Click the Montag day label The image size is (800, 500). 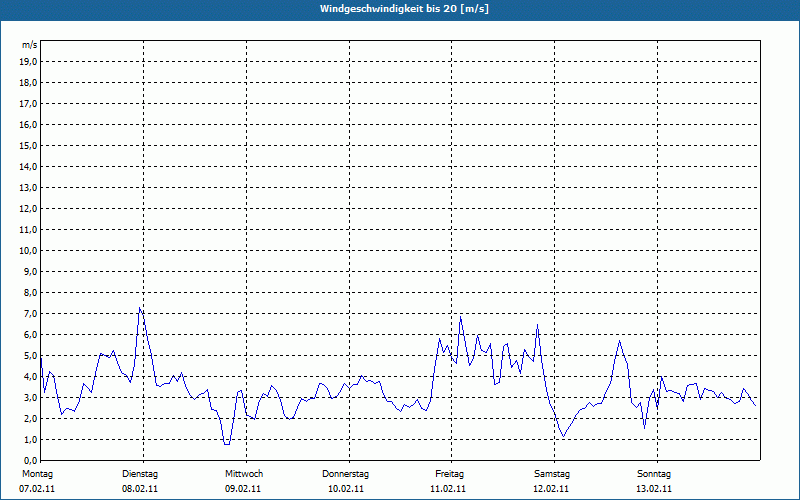point(37,474)
